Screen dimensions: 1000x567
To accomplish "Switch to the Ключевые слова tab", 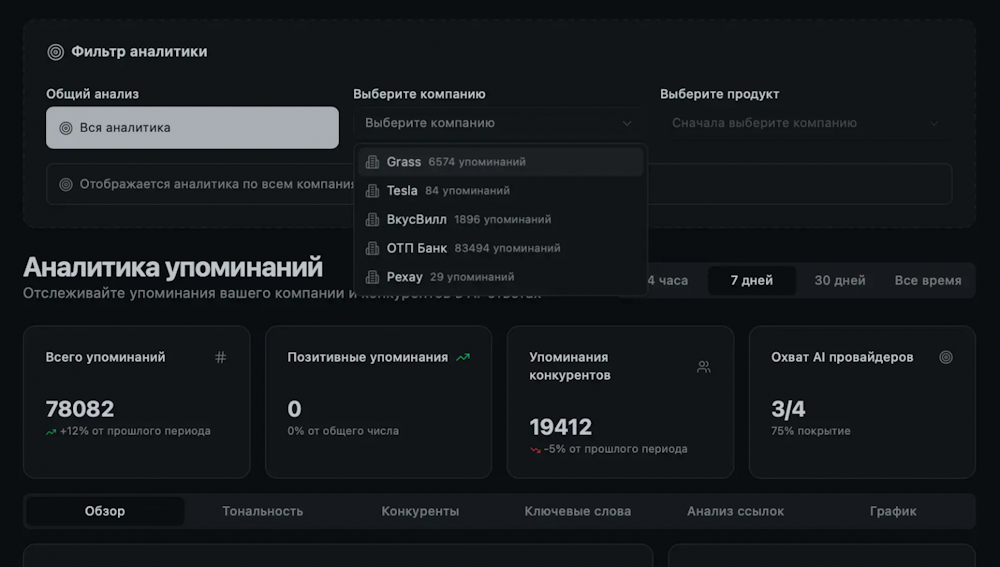I will point(577,511).
